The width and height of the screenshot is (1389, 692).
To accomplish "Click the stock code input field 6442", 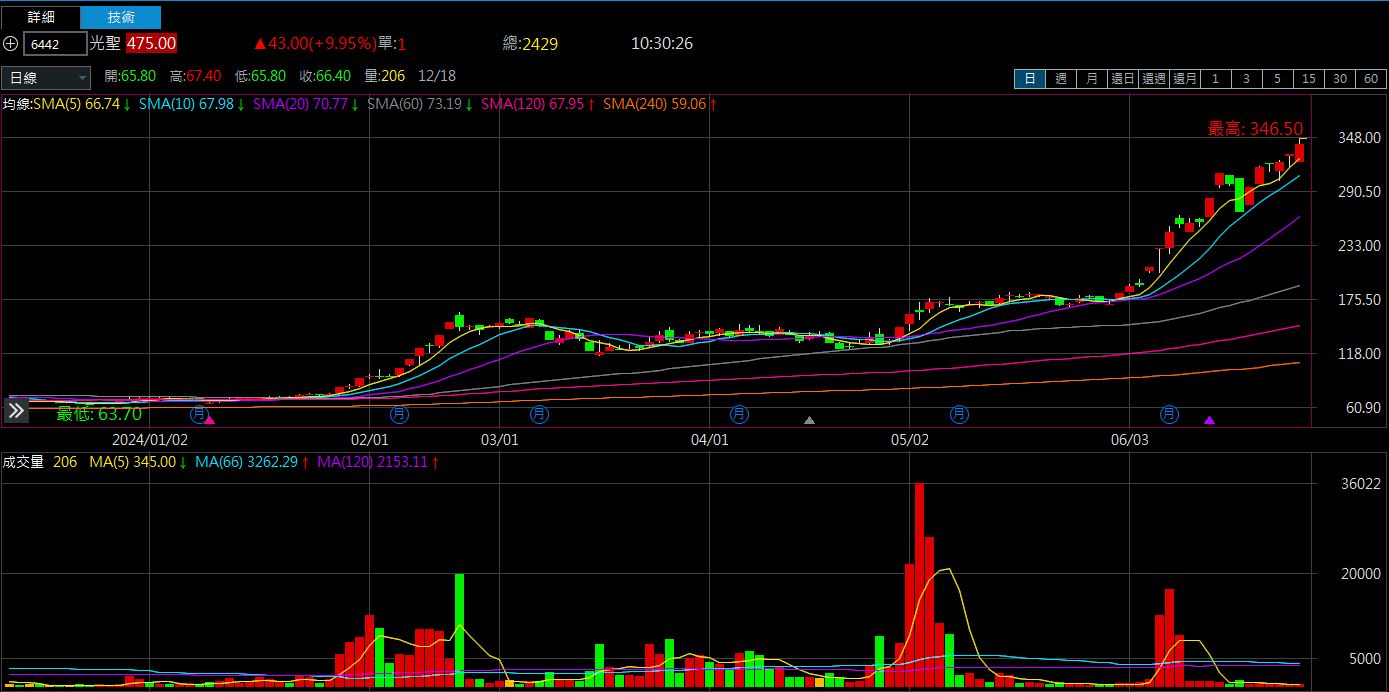I will tap(55, 44).
